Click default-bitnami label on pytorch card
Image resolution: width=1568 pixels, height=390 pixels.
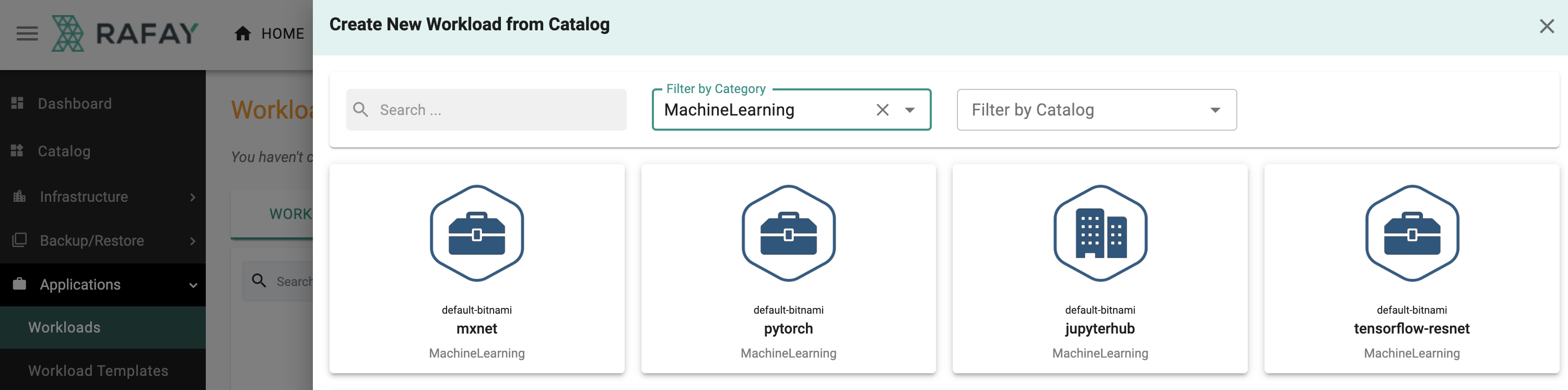coord(788,309)
